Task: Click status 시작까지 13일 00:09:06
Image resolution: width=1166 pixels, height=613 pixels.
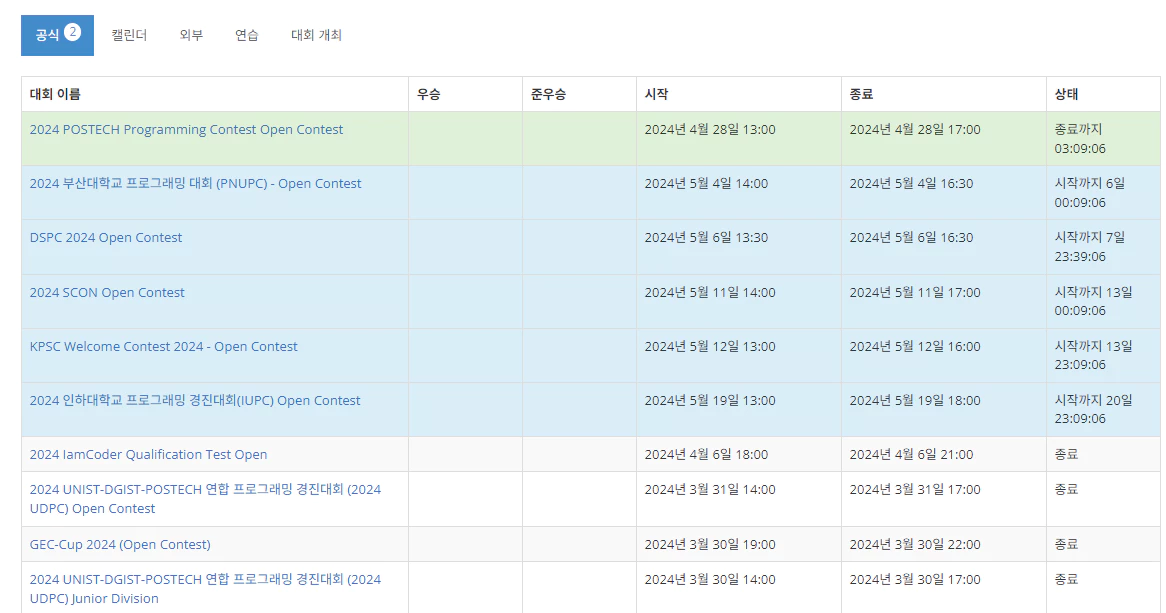Action: [x=1094, y=301]
